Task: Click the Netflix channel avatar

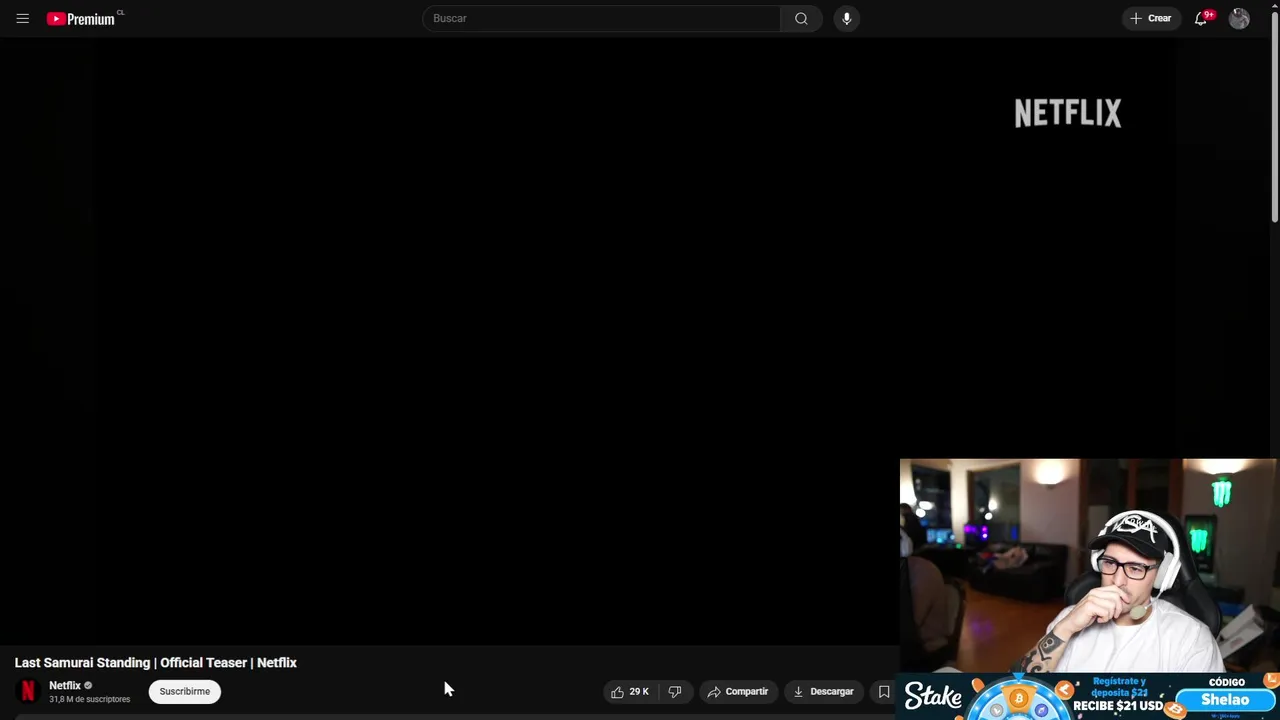Action: coord(28,691)
